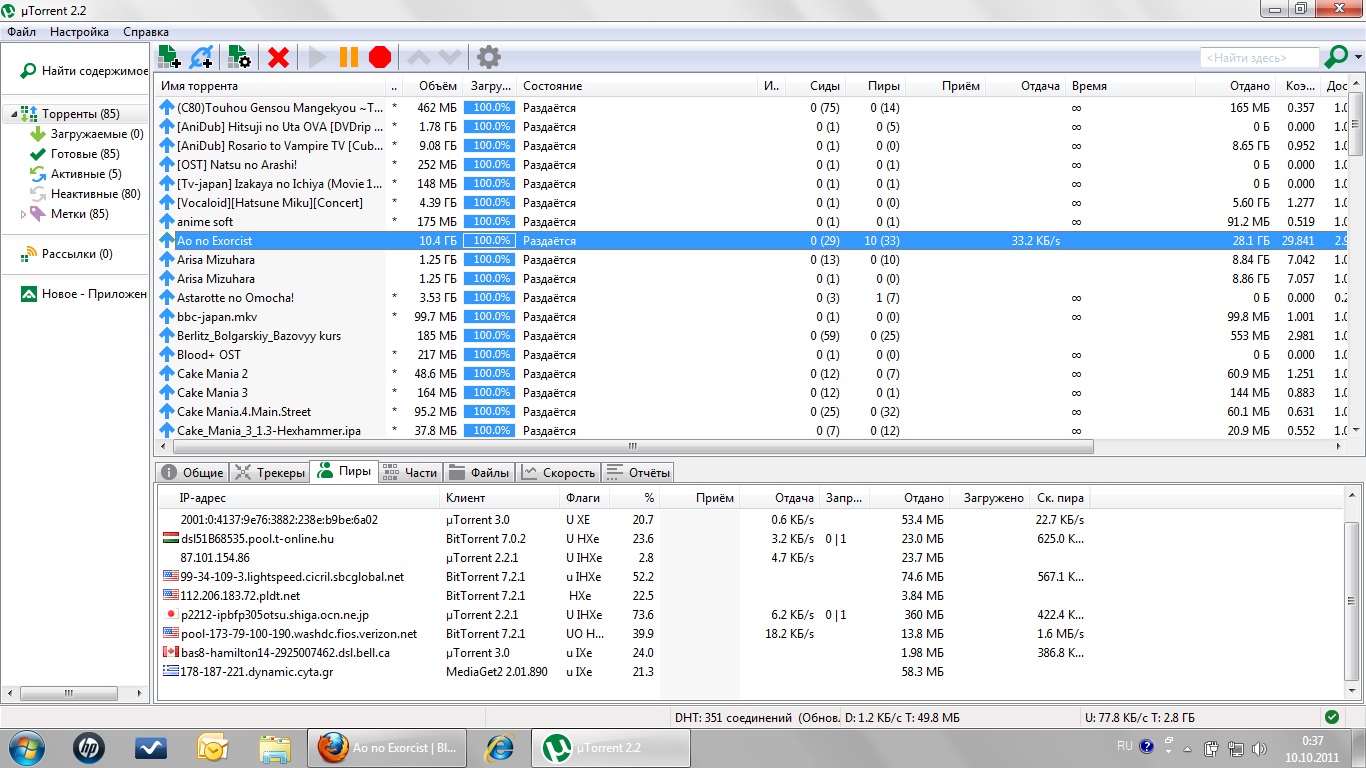Click the torrent list horizontal scrollbar
1366x768 pixels.
(x=630, y=447)
